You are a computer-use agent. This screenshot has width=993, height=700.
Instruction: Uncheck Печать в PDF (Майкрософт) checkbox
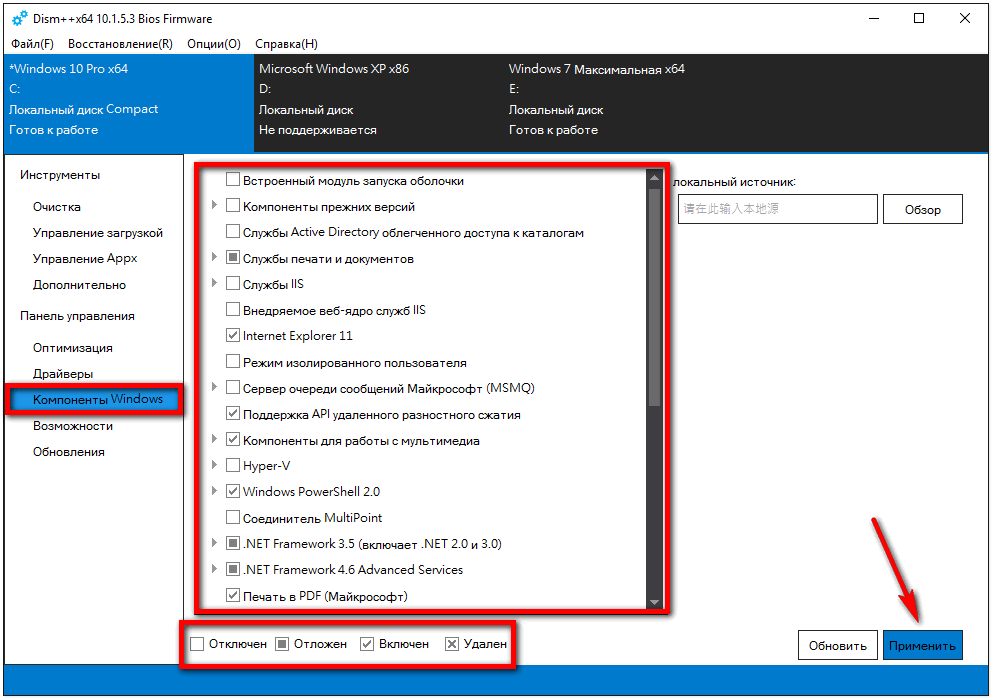click(x=232, y=595)
